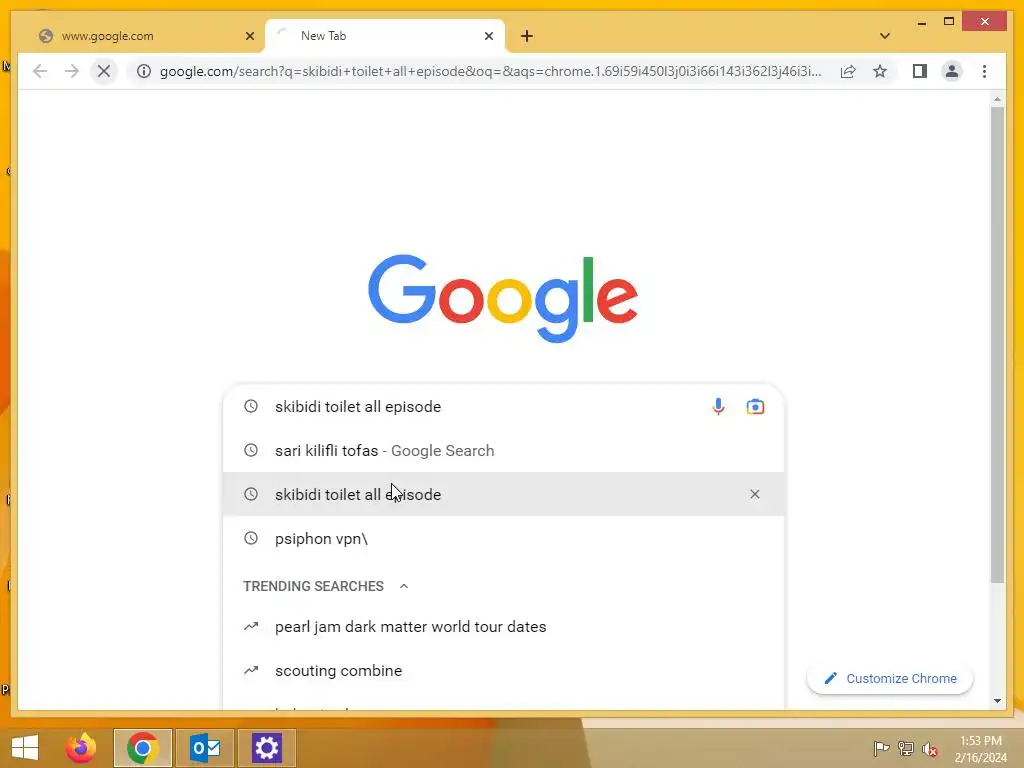Stop loading the page
Image resolution: width=1024 pixels, height=768 pixels.
tap(103, 71)
